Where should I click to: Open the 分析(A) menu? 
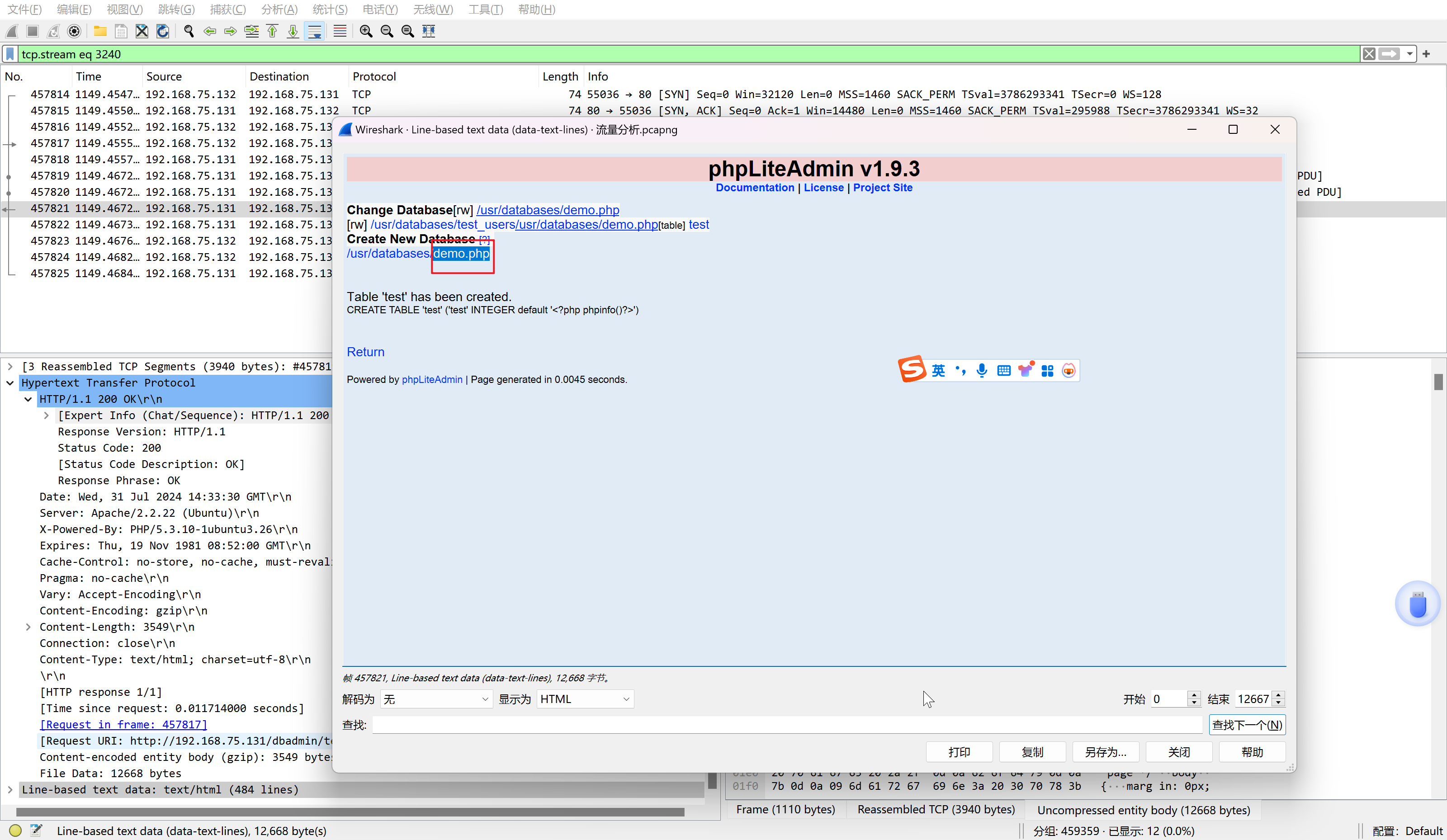coord(279,9)
